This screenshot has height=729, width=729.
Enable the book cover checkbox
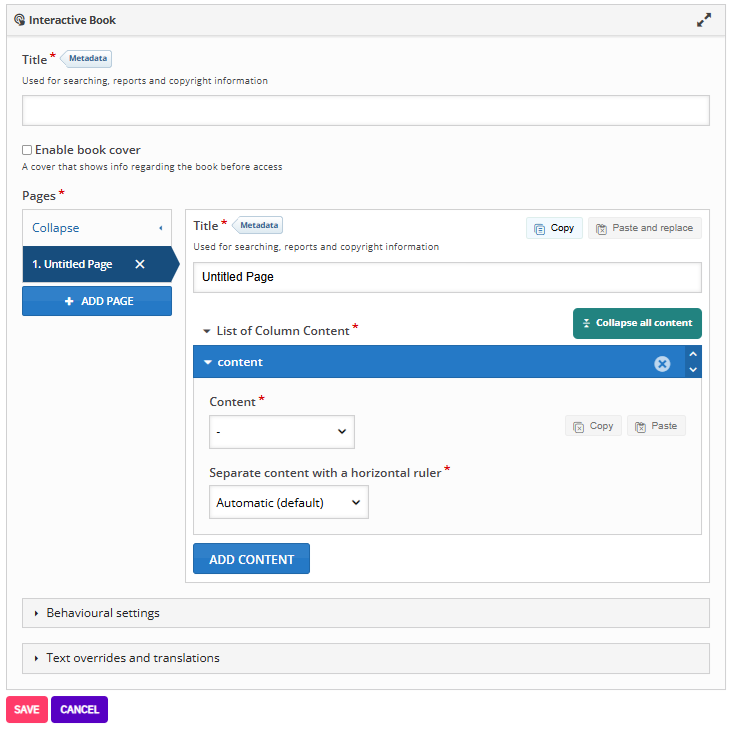pos(28,150)
